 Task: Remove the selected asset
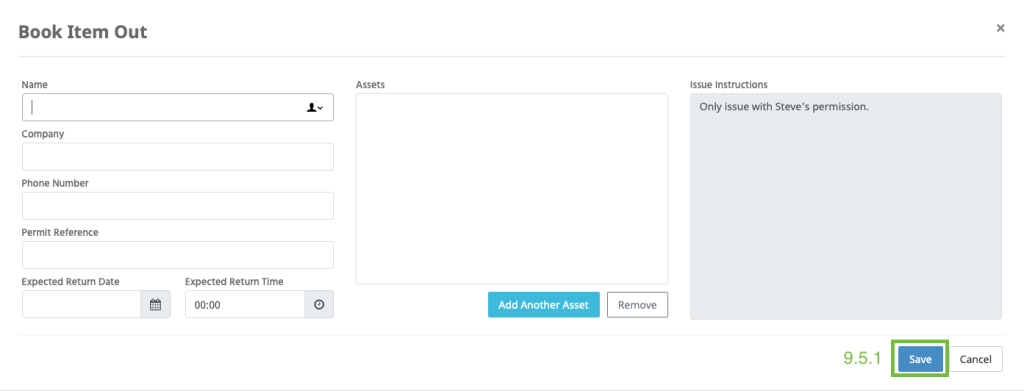(x=637, y=305)
